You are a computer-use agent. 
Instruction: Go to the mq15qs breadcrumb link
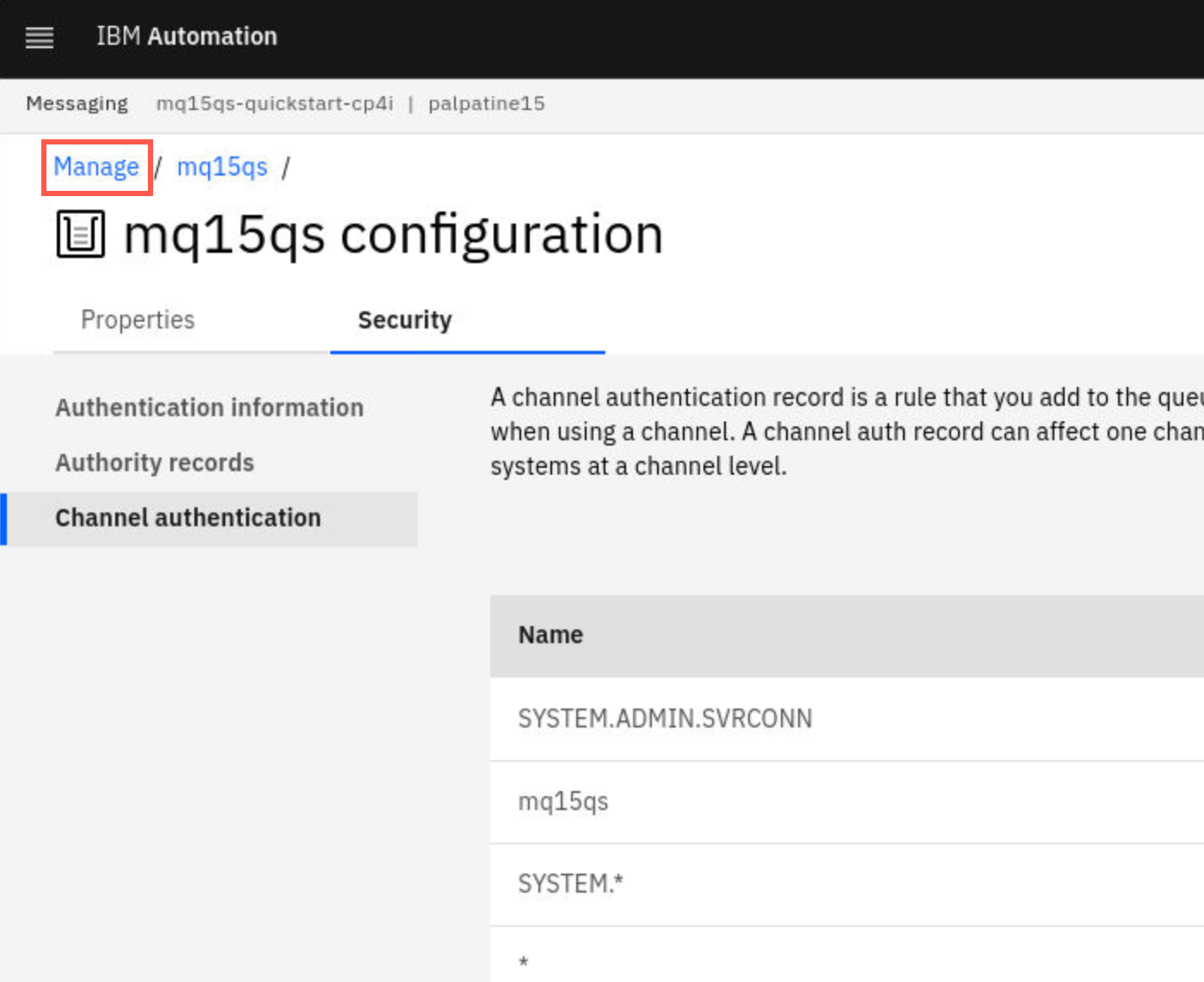click(x=222, y=167)
